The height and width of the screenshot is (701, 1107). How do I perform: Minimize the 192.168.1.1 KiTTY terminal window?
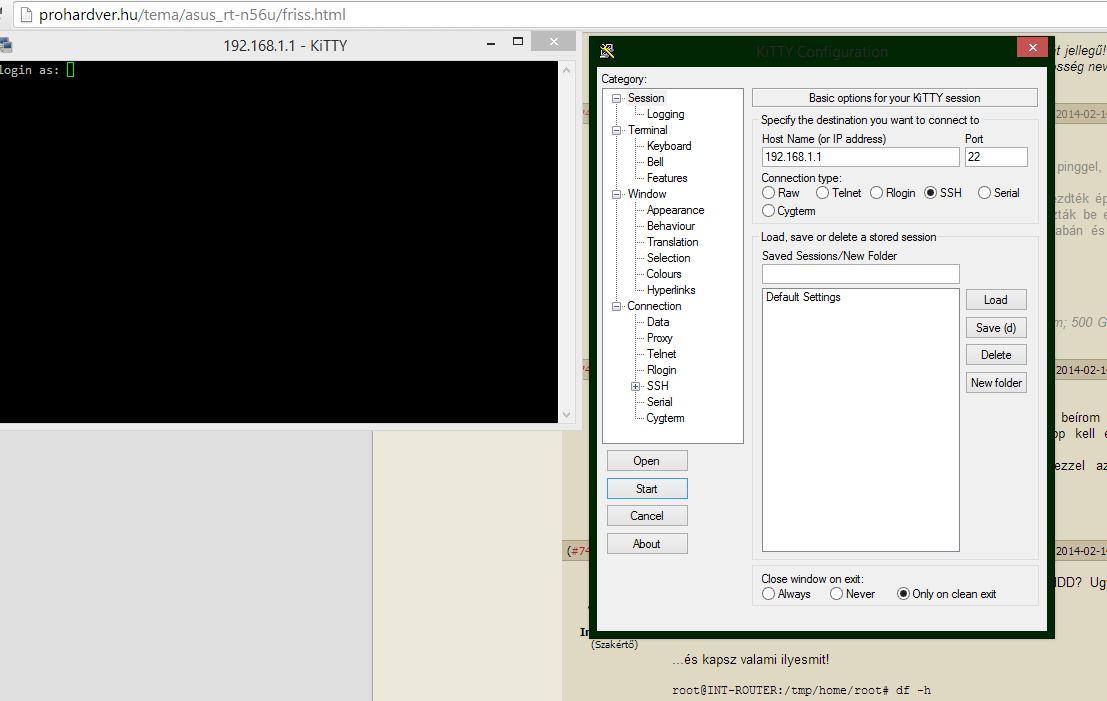(x=491, y=44)
